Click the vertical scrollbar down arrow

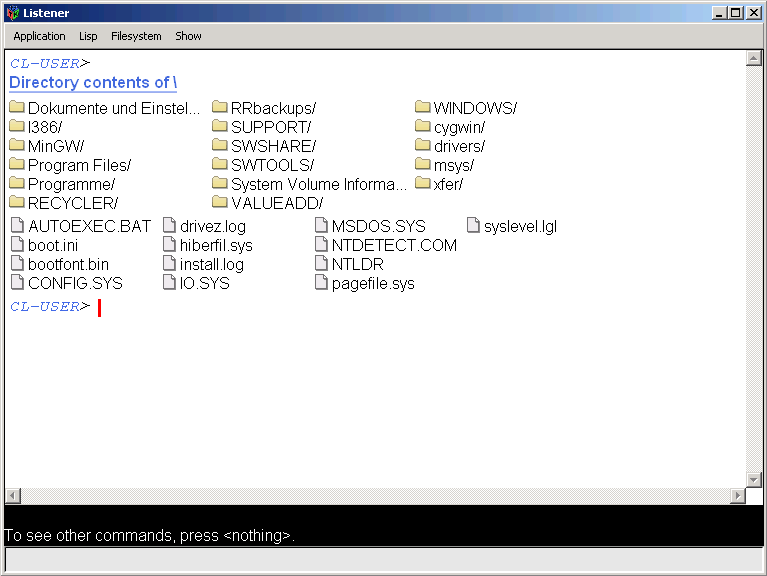[754, 480]
